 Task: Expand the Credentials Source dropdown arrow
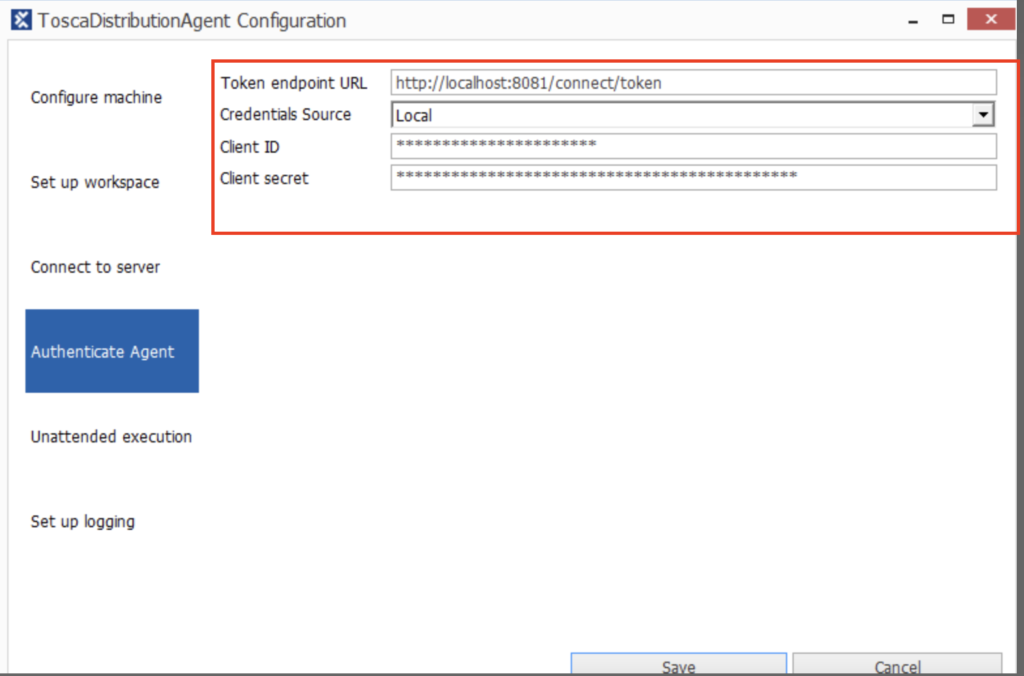coord(983,115)
